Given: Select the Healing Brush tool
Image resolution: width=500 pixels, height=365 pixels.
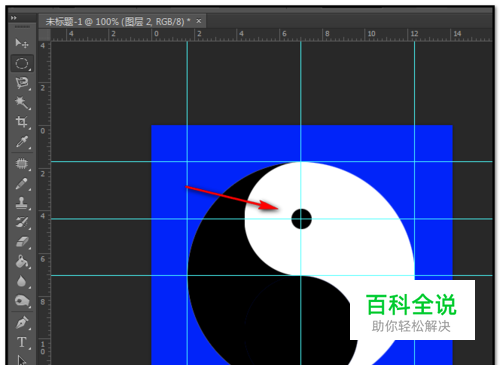Looking at the screenshot, I should (22, 164).
